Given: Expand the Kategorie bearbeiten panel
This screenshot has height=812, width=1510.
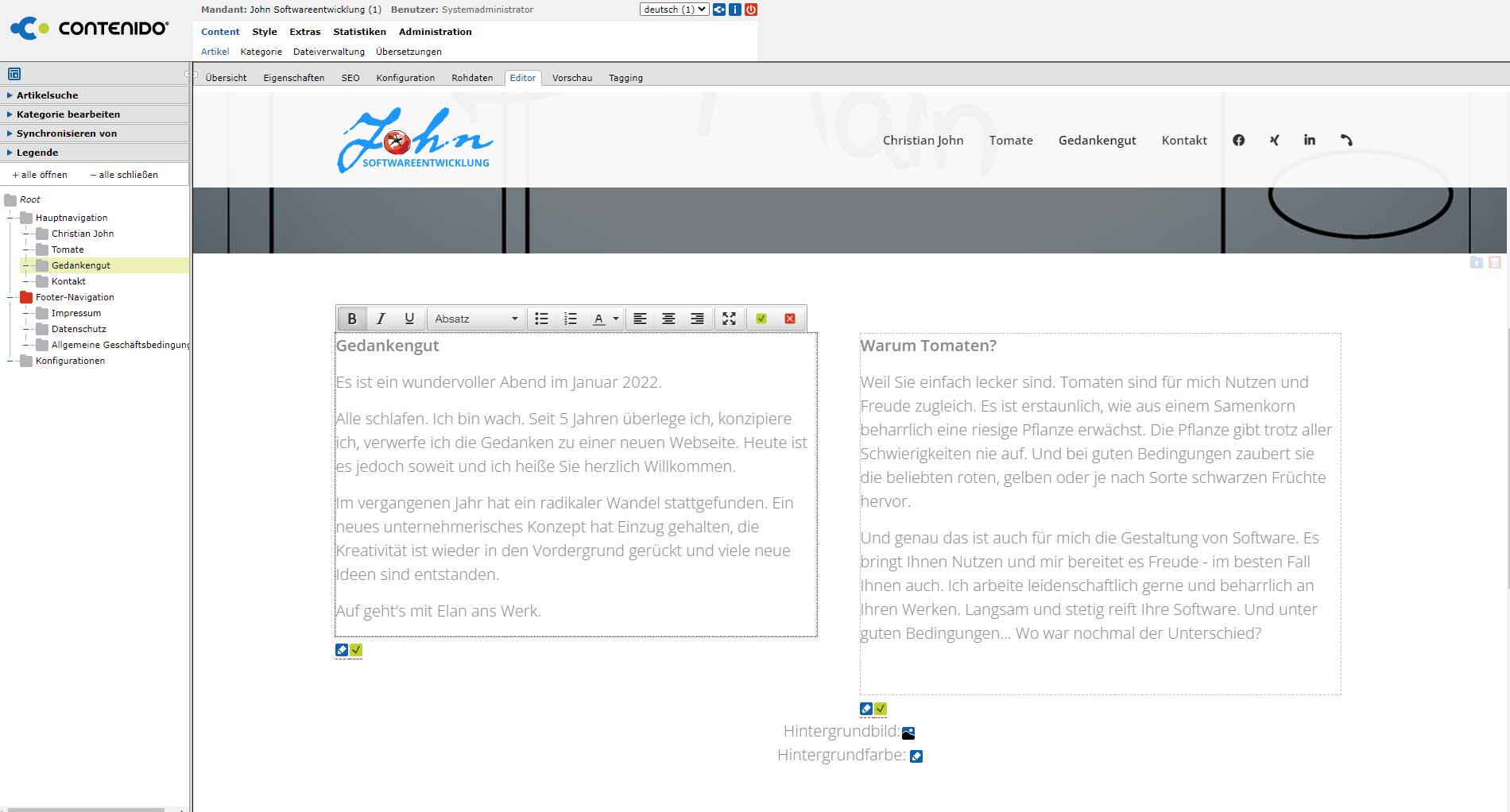Looking at the screenshot, I should pos(95,114).
